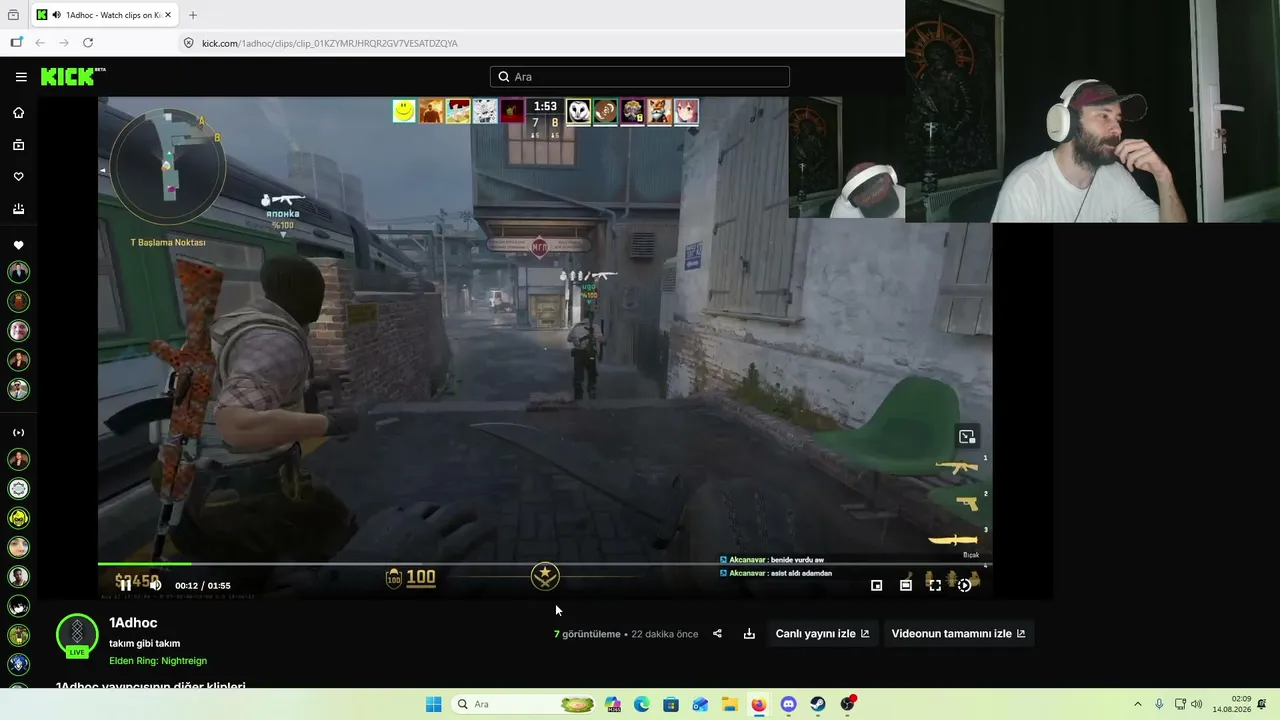Screen dimensions: 1280x720
Task: Click the 7 görüntüleme view count
Action: point(587,634)
